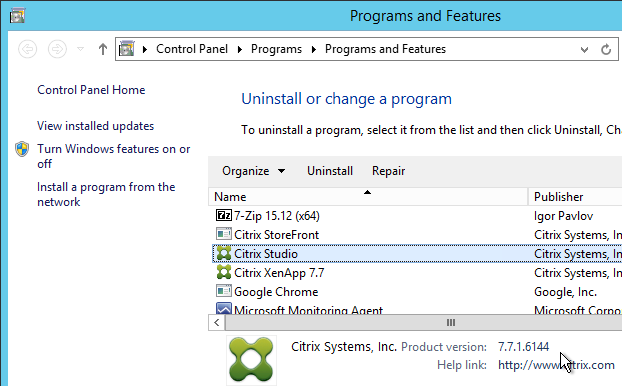This screenshot has width=622, height=386.
Task: Expand the address bar history dropdown
Action: (584, 50)
